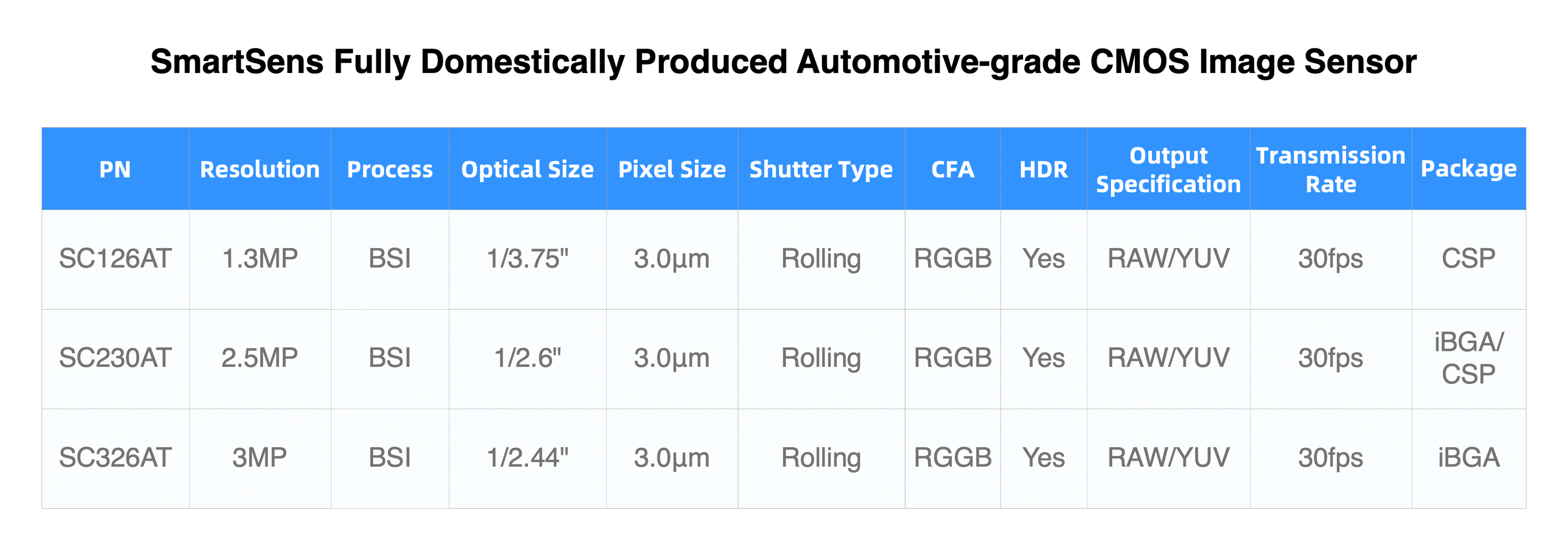The image size is (1568, 560).
Task: Click the Package column header
Action: point(1469,169)
